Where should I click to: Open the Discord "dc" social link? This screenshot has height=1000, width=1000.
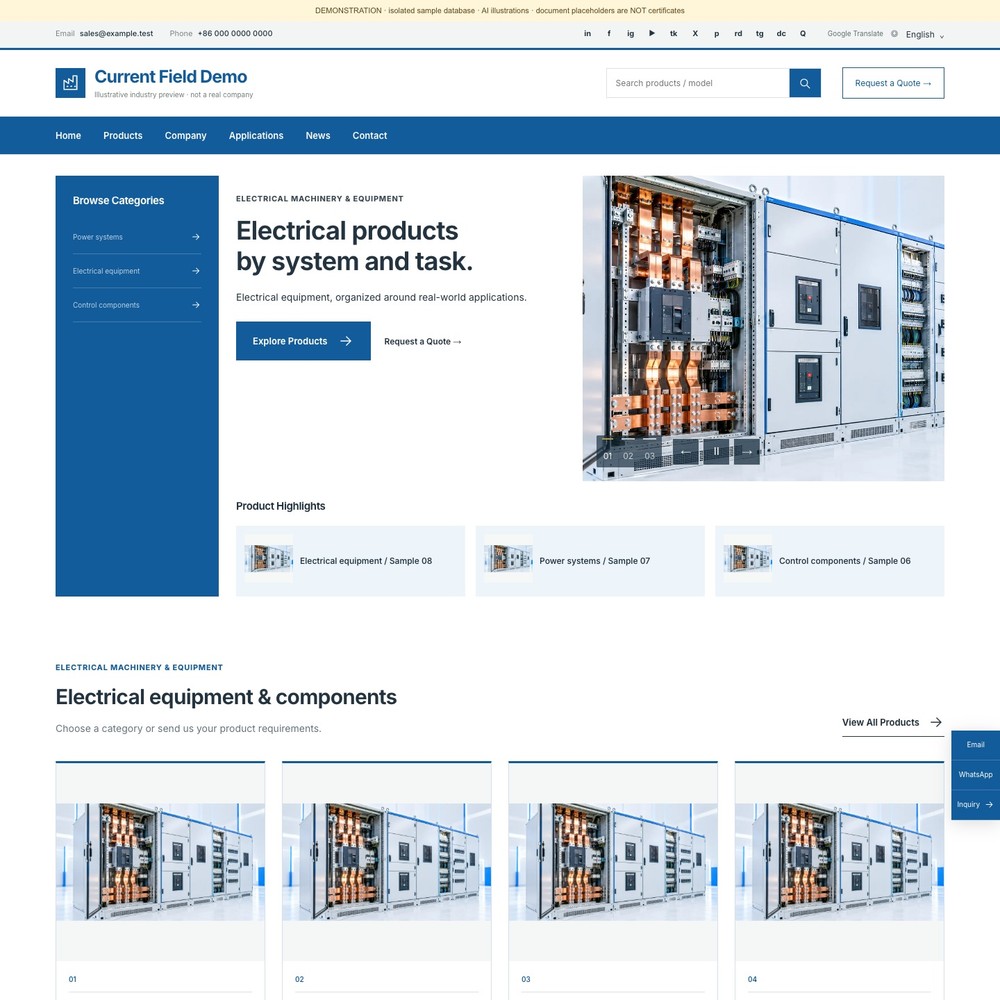click(x=781, y=34)
